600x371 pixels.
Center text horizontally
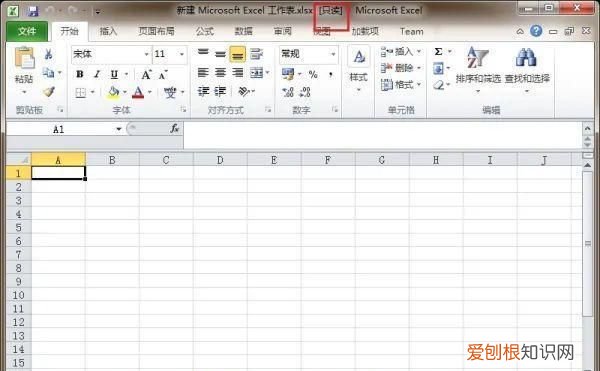[x=220, y=72]
